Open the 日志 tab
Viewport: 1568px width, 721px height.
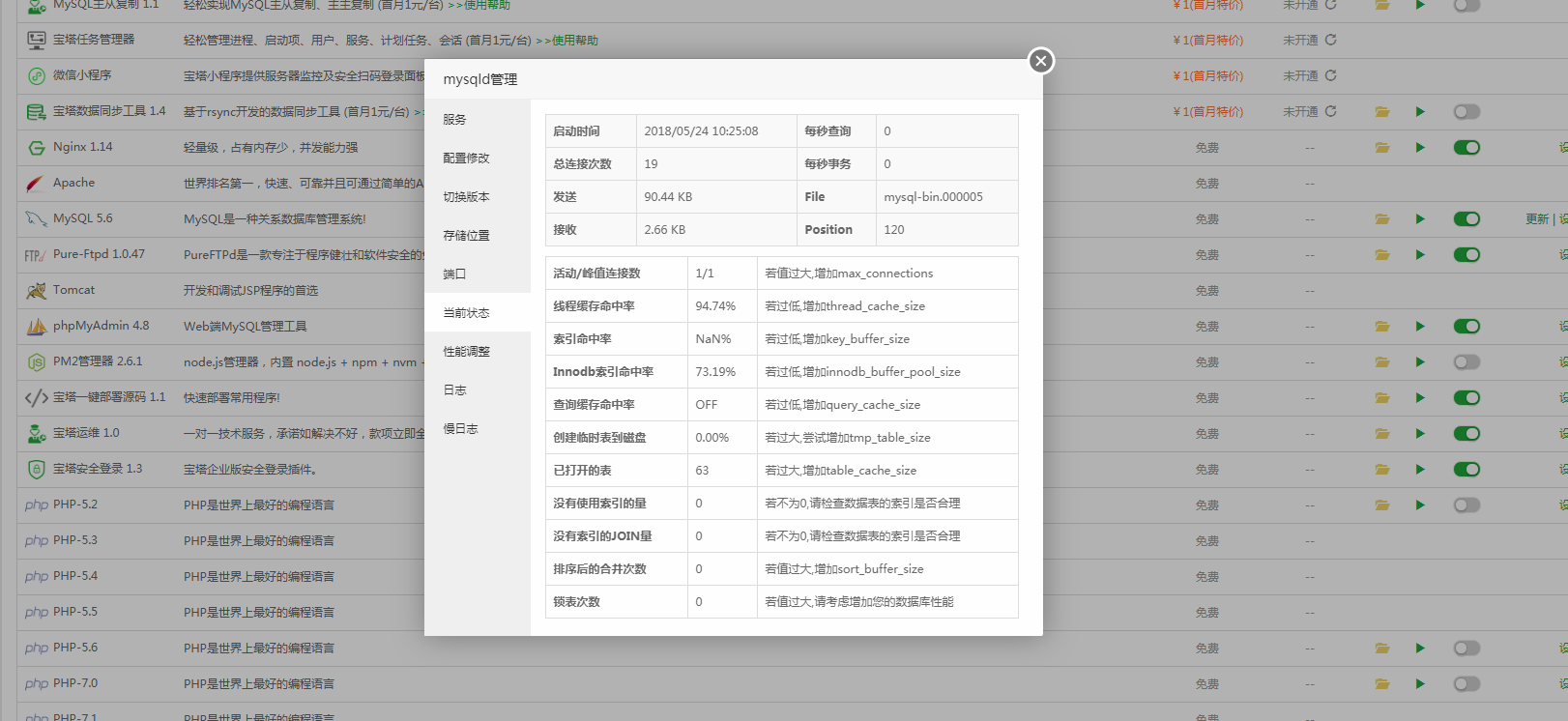478,389
